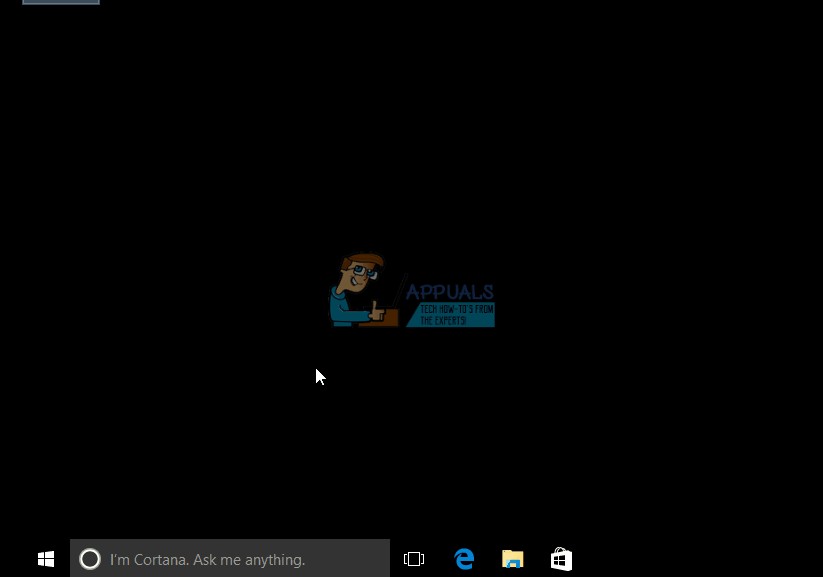Click the Appuals logo on the desktop
The width and height of the screenshot is (823, 577).
411,289
